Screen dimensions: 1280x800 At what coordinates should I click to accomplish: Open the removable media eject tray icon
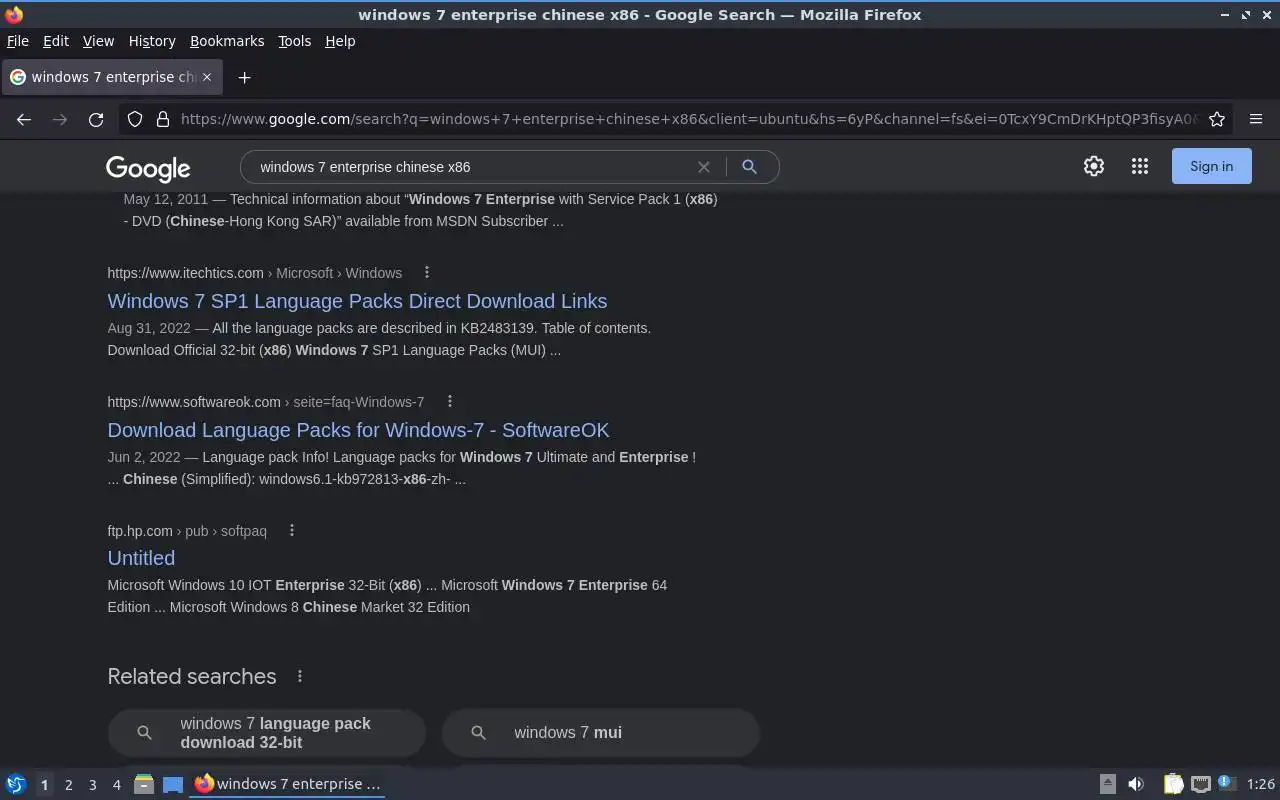coord(1108,784)
